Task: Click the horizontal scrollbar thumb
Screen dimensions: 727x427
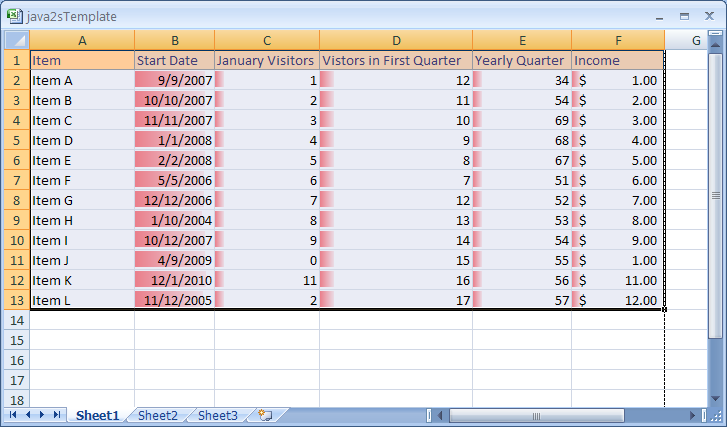Action: click(x=536, y=415)
